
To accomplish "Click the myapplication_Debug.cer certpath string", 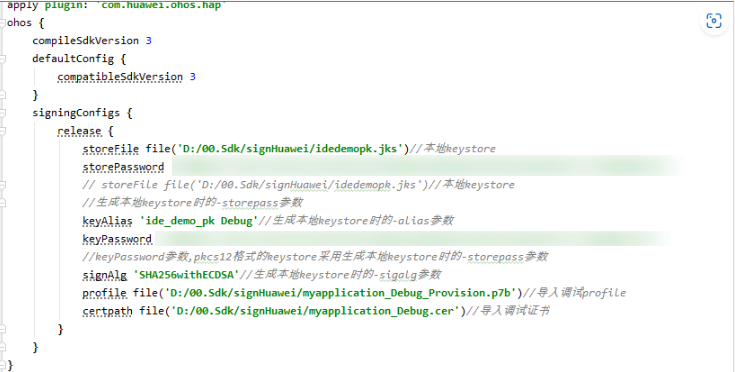I will pyautogui.click(x=315, y=311).
